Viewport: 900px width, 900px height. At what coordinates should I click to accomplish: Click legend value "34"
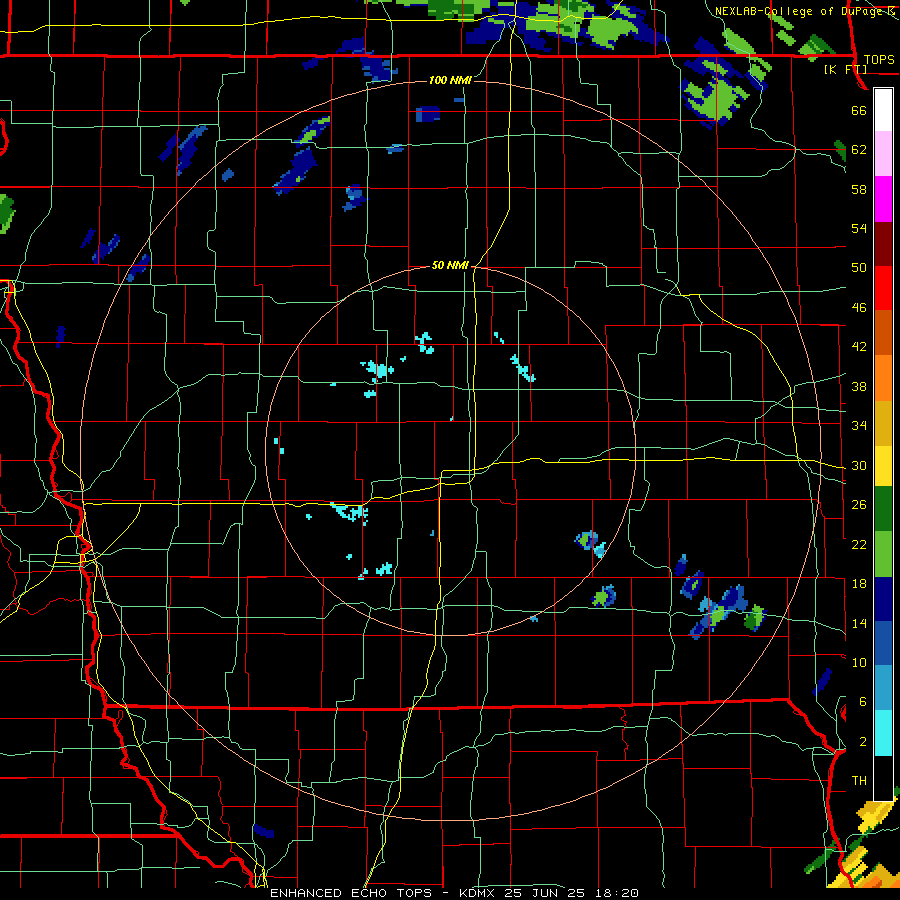(x=859, y=426)
